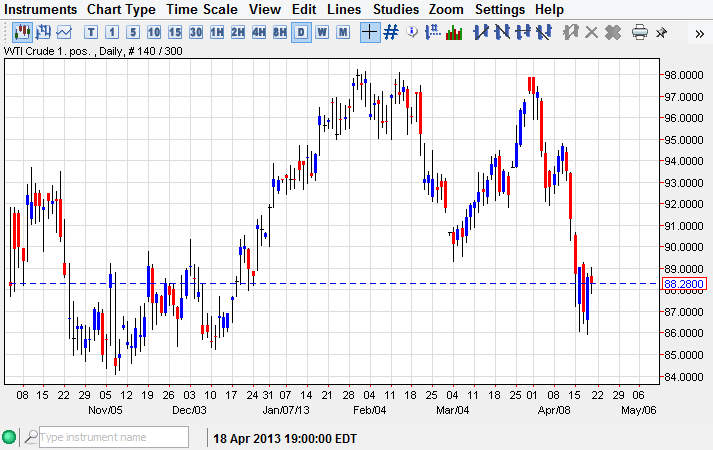Screen dimensions: 713x450
Task: Click the printer icon
Action: coord(640,32)
